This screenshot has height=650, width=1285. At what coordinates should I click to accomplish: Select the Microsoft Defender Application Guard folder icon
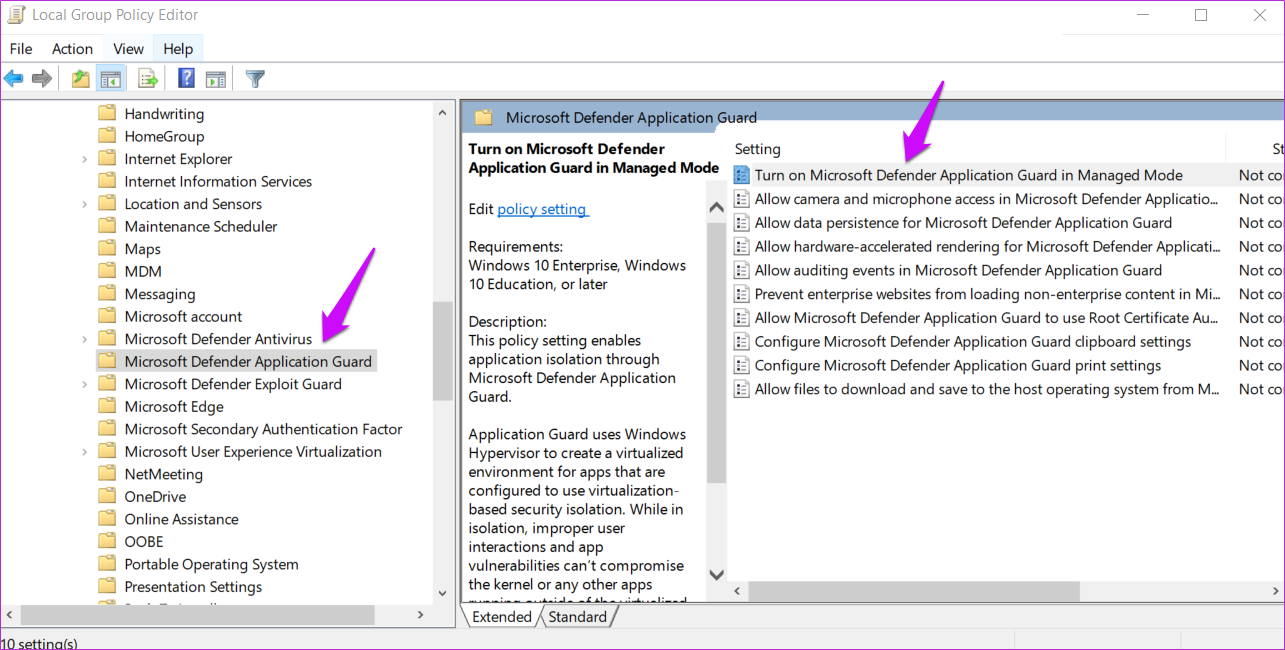108,361
